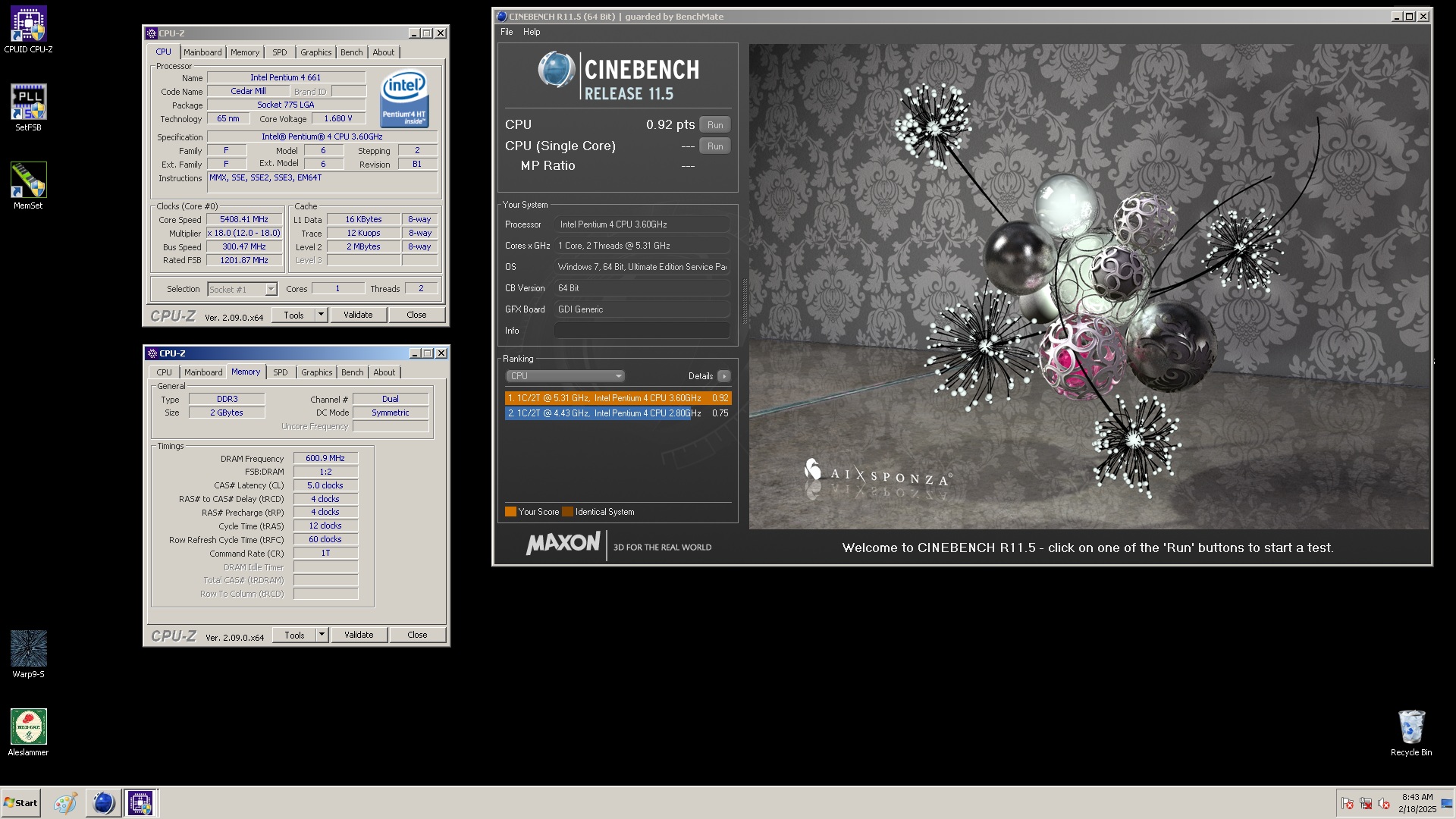Click Close button in lower CPU-Z window

(417, 635)
